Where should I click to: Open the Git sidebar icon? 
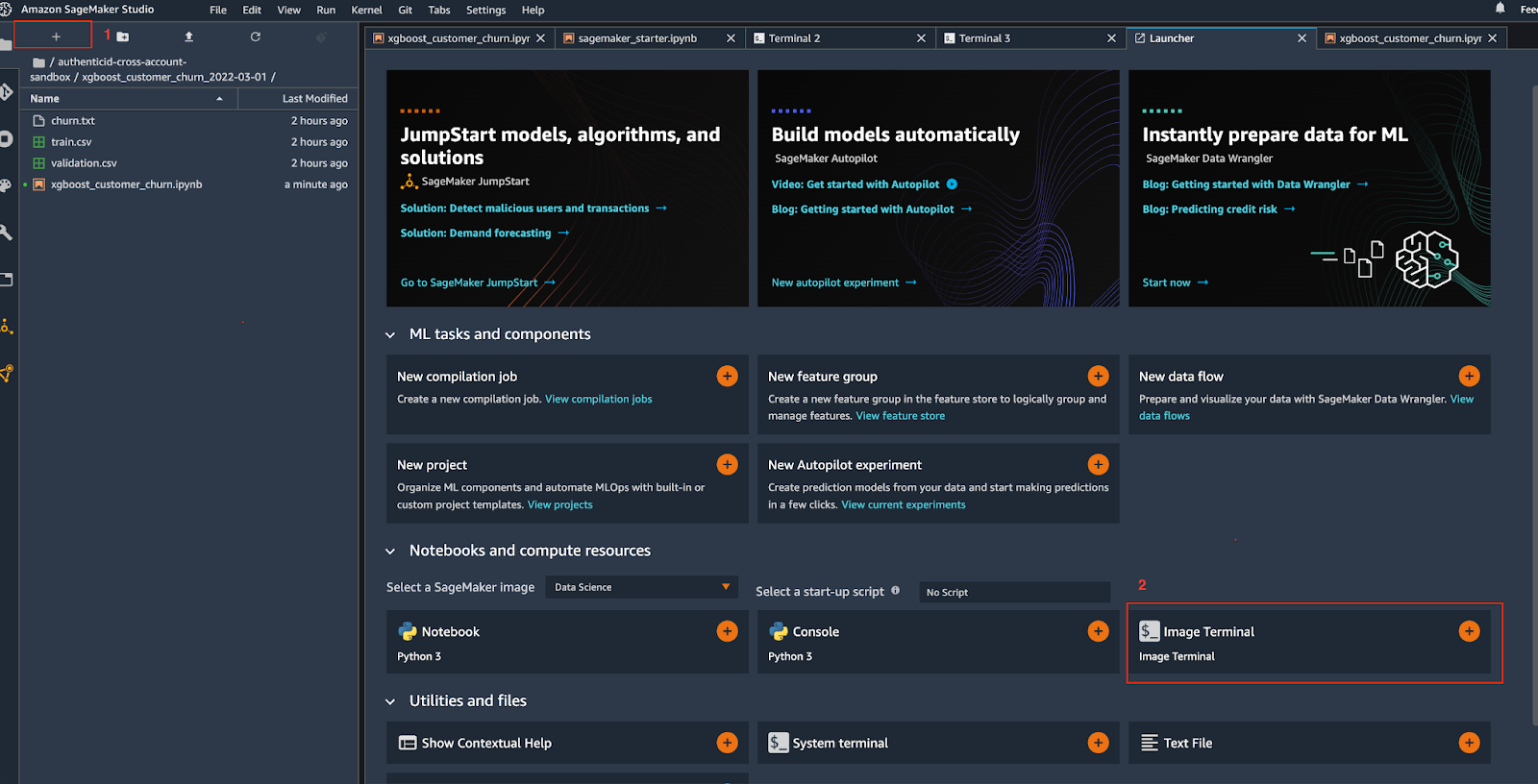pyautogui.click(x=7, y=92)
